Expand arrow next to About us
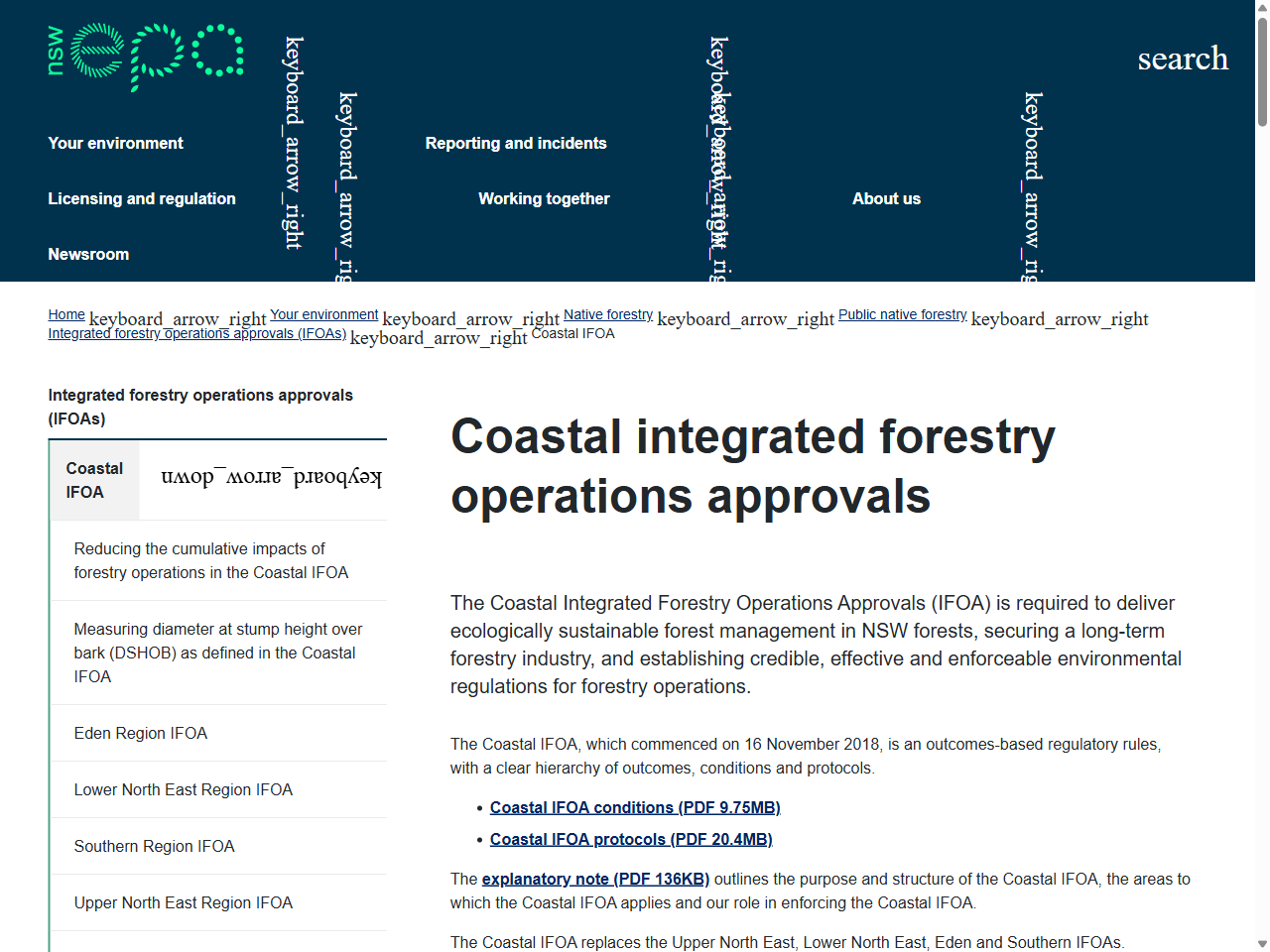This screenshot has width=1270, height=952. (x=1033, y=185)
